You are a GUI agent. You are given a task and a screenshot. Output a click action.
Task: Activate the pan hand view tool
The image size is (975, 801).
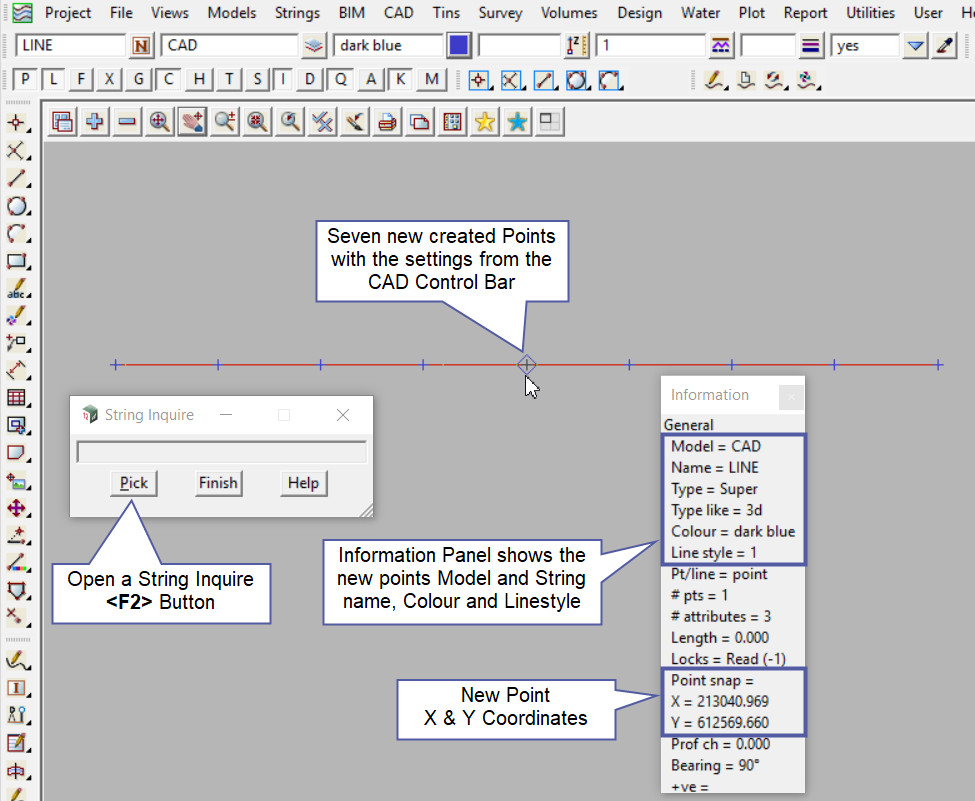click(x=191, y=122)
